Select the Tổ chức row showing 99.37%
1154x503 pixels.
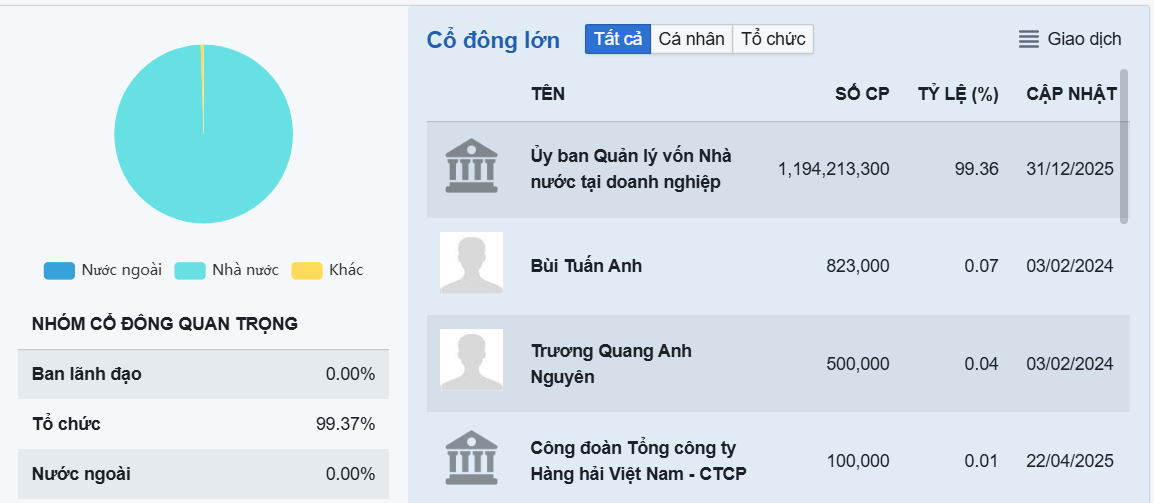pos(203,424)
